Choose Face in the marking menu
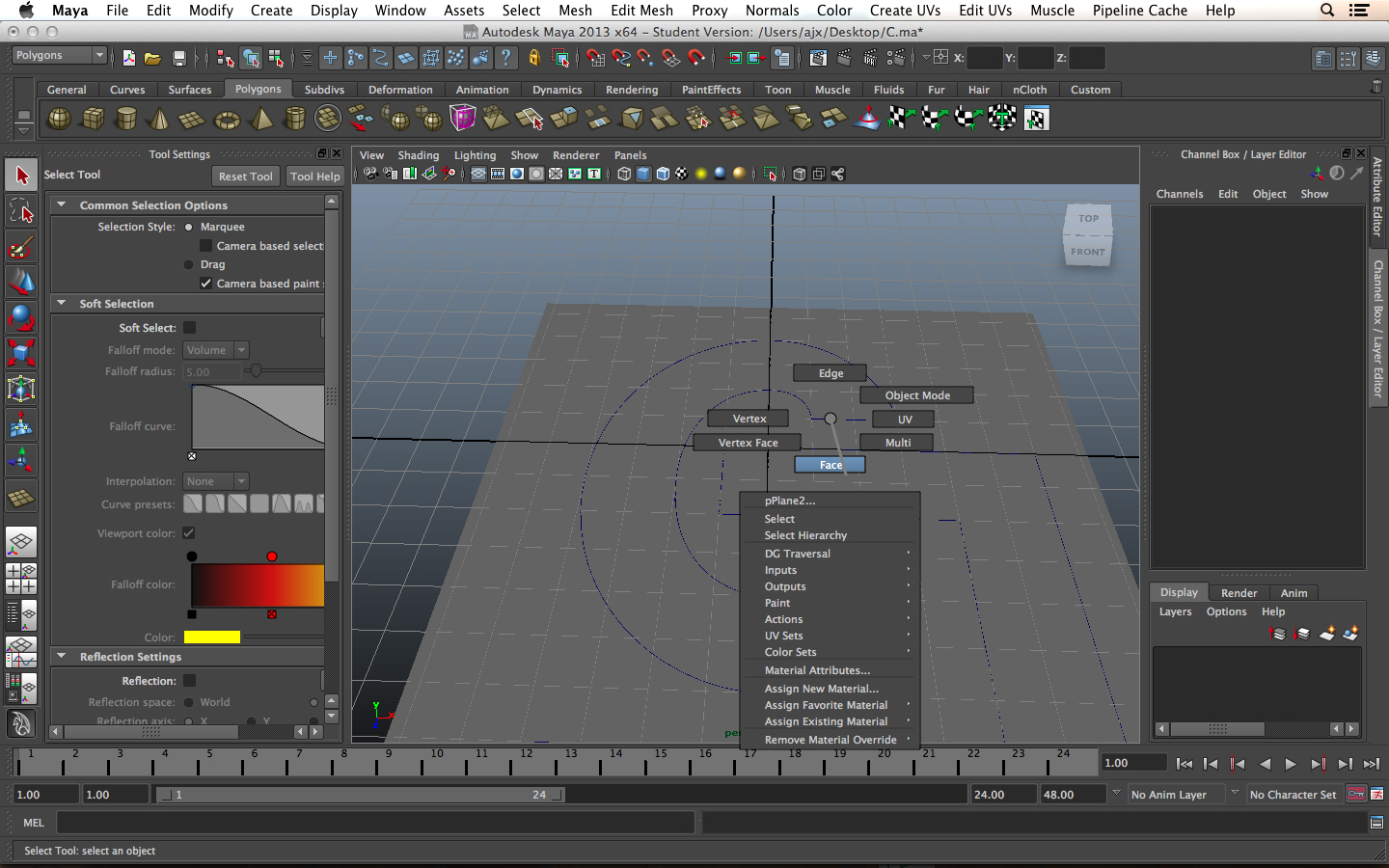Viewport: 1389px width, 868px height. [x=830, y=465]
